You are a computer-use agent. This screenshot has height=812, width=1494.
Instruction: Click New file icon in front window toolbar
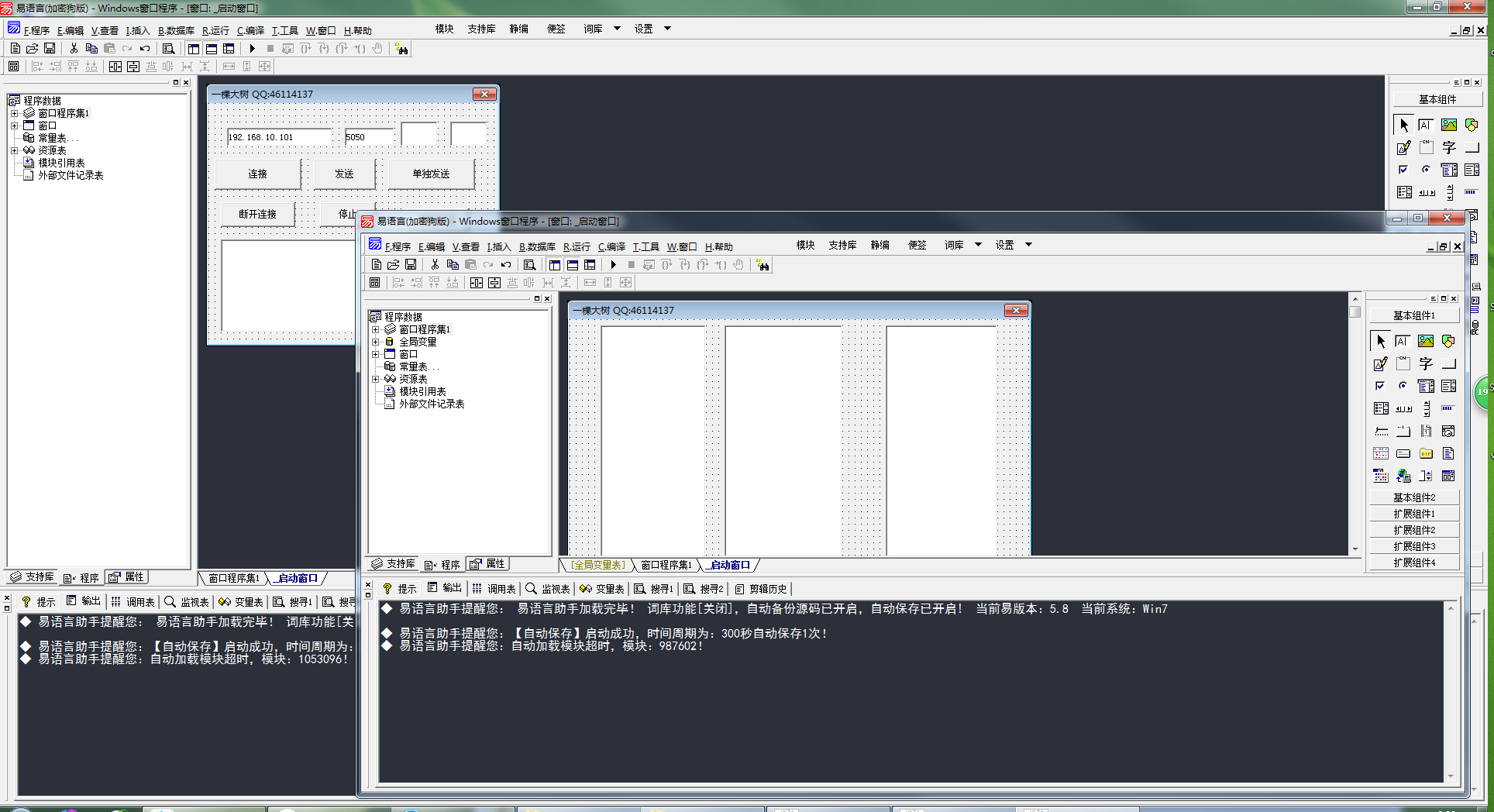tap(376, 265)
